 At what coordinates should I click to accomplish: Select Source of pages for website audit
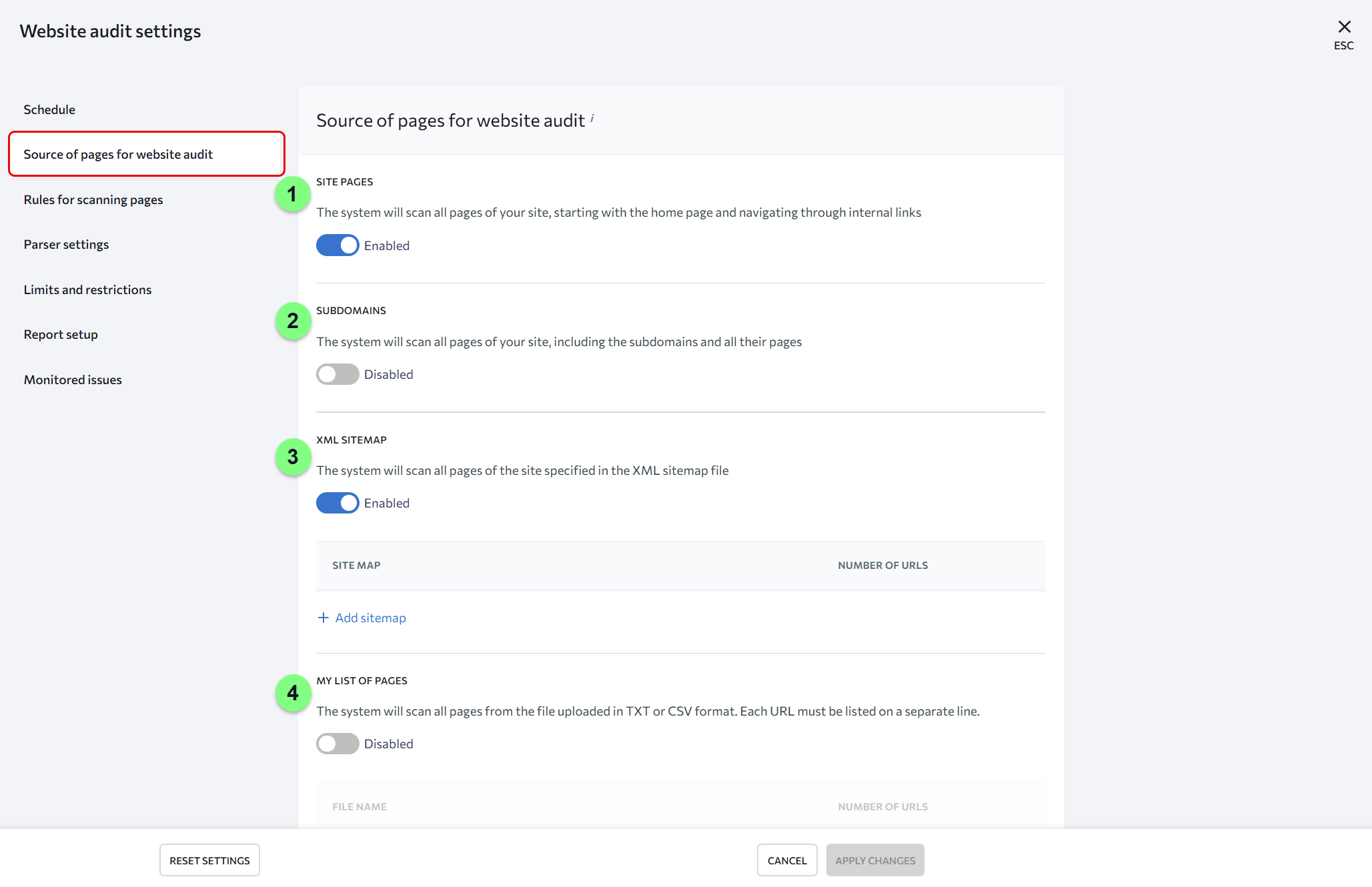[147, 154]
